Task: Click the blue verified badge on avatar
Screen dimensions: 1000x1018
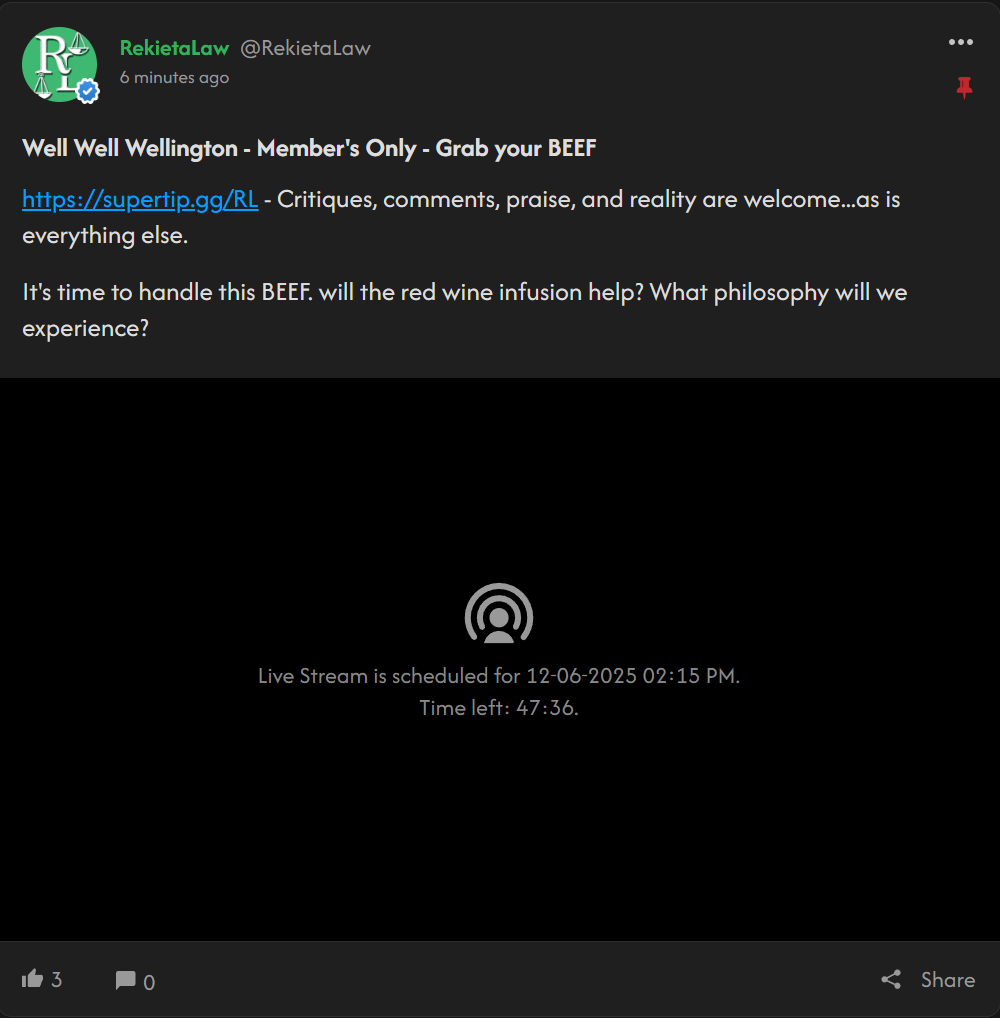Action: (88, 92)
